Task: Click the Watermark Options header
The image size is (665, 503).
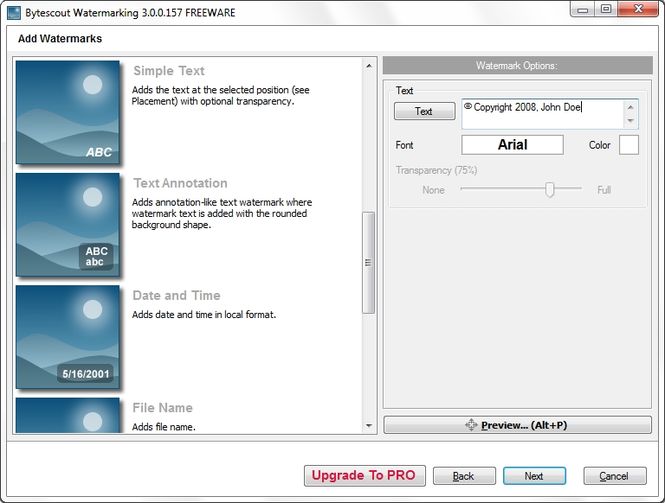Action: click(517, 65)
